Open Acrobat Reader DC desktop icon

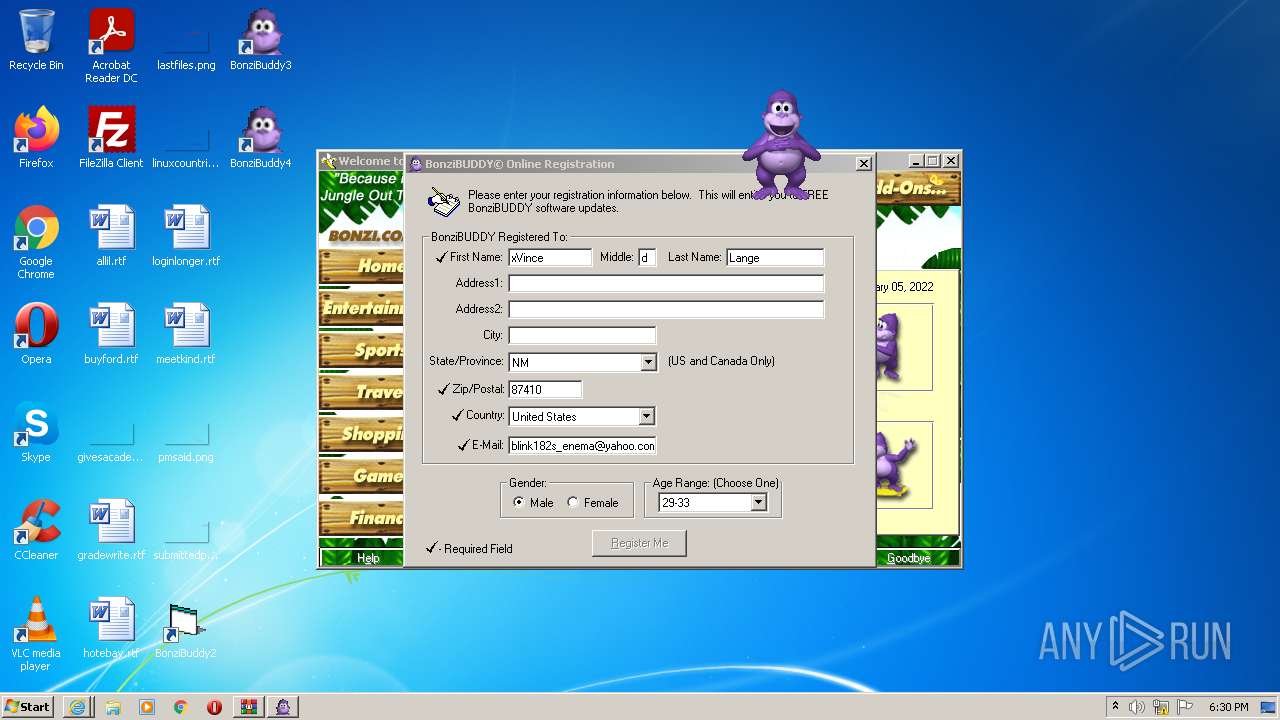pos(111,46)
